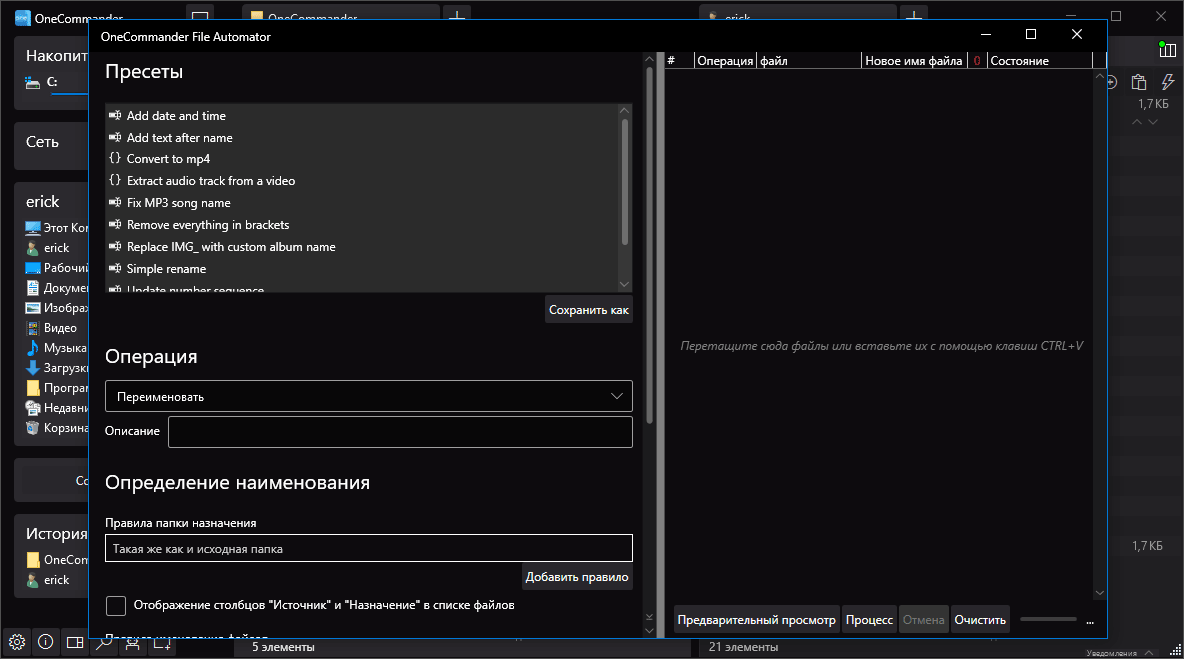Click the 'Предварительный просмотр' button
Viewport: 1184px width, 659px height.
(757, 620)
